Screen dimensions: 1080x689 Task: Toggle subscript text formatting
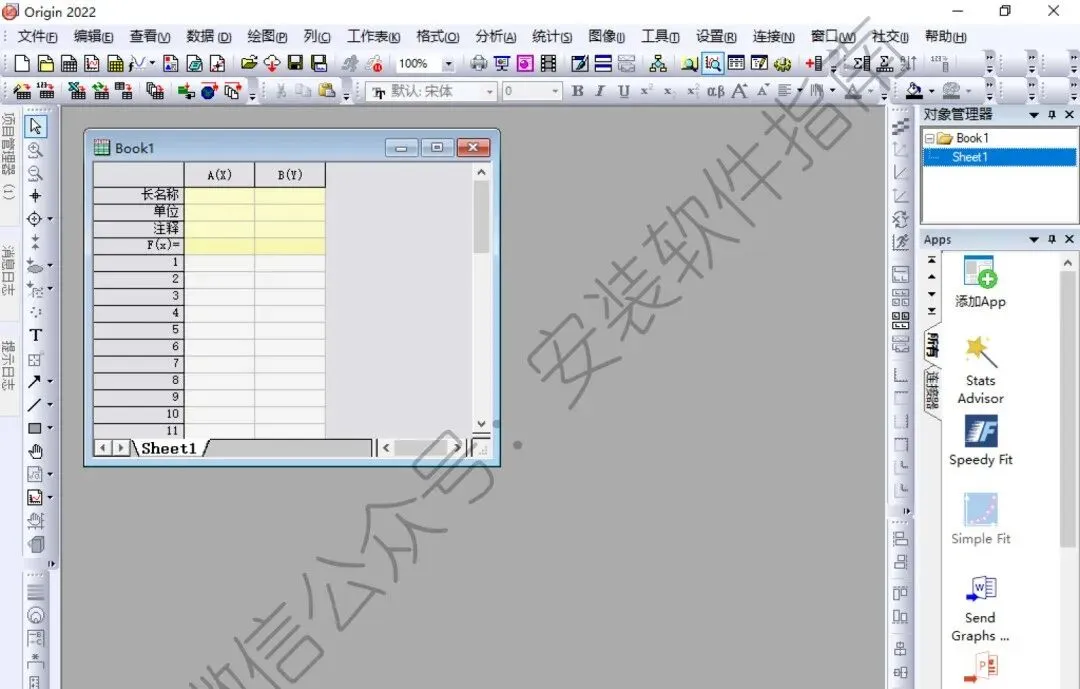669,91
